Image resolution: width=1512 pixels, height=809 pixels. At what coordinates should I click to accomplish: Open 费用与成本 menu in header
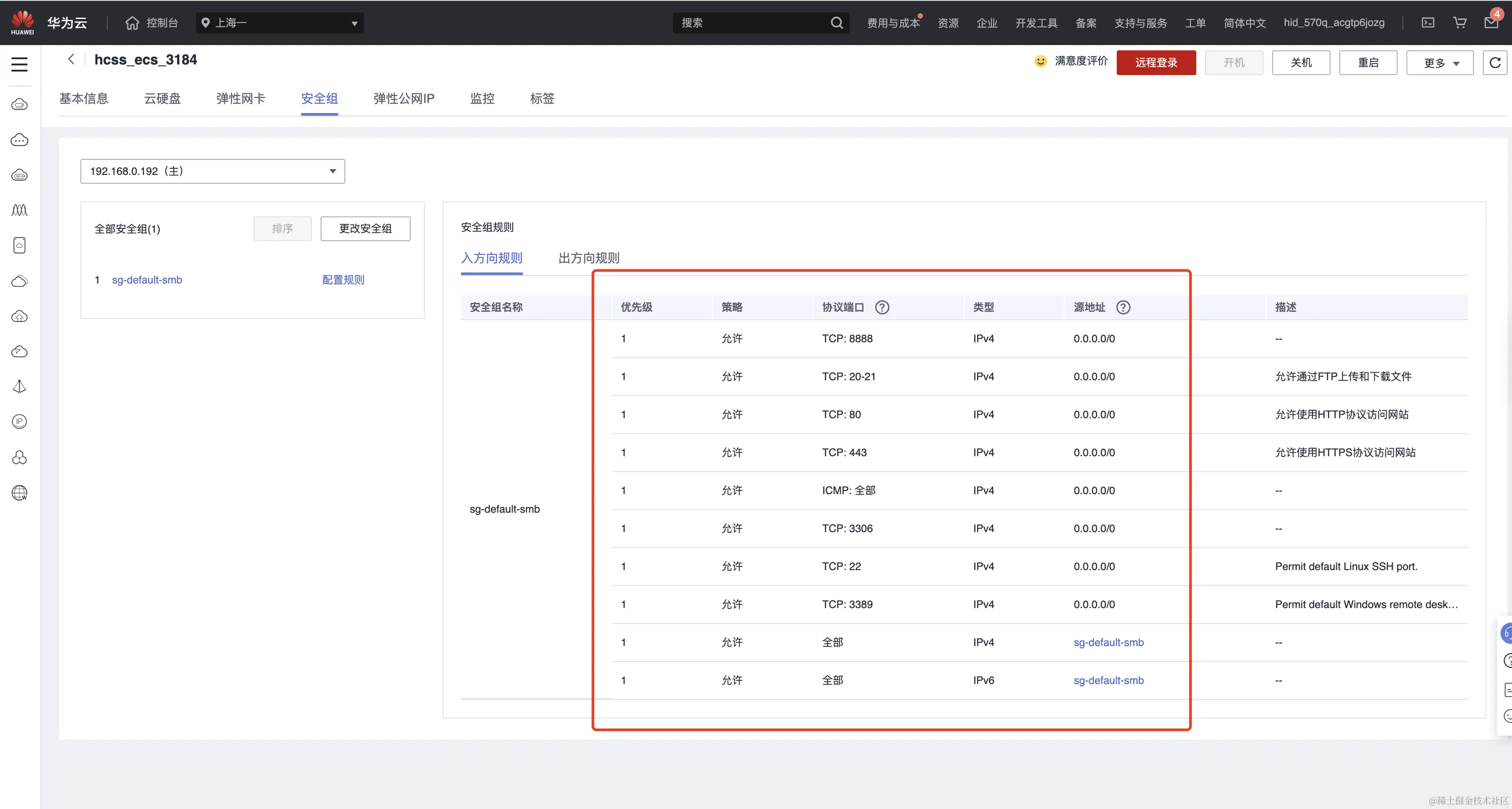pyautogui.click(x=893, y=23)
